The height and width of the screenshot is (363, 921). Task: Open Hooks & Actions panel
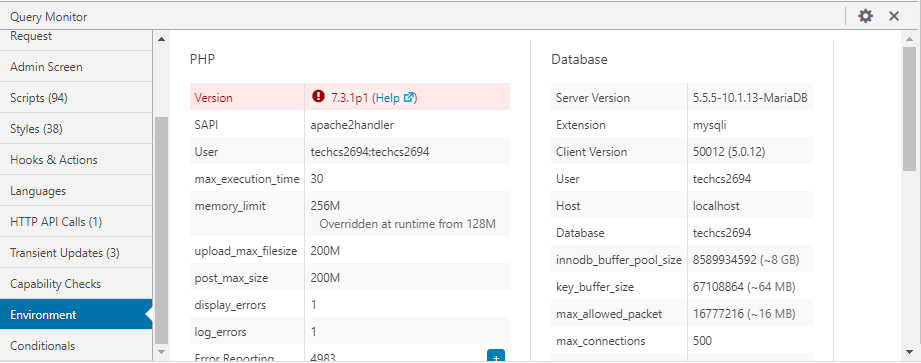click(x=76, y=160)
